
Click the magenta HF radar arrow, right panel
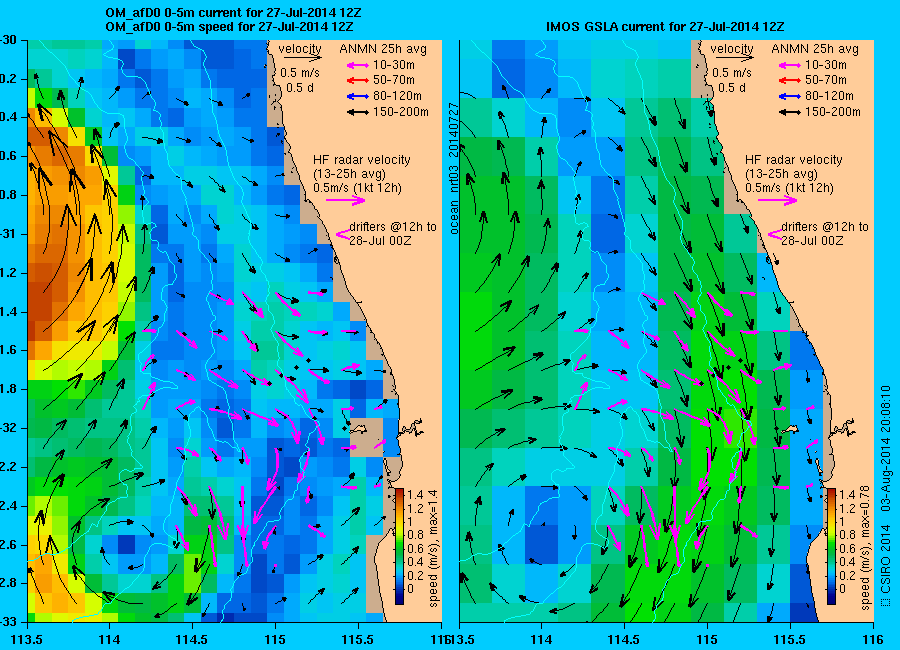pyautogui.click(x=778, y=200)
